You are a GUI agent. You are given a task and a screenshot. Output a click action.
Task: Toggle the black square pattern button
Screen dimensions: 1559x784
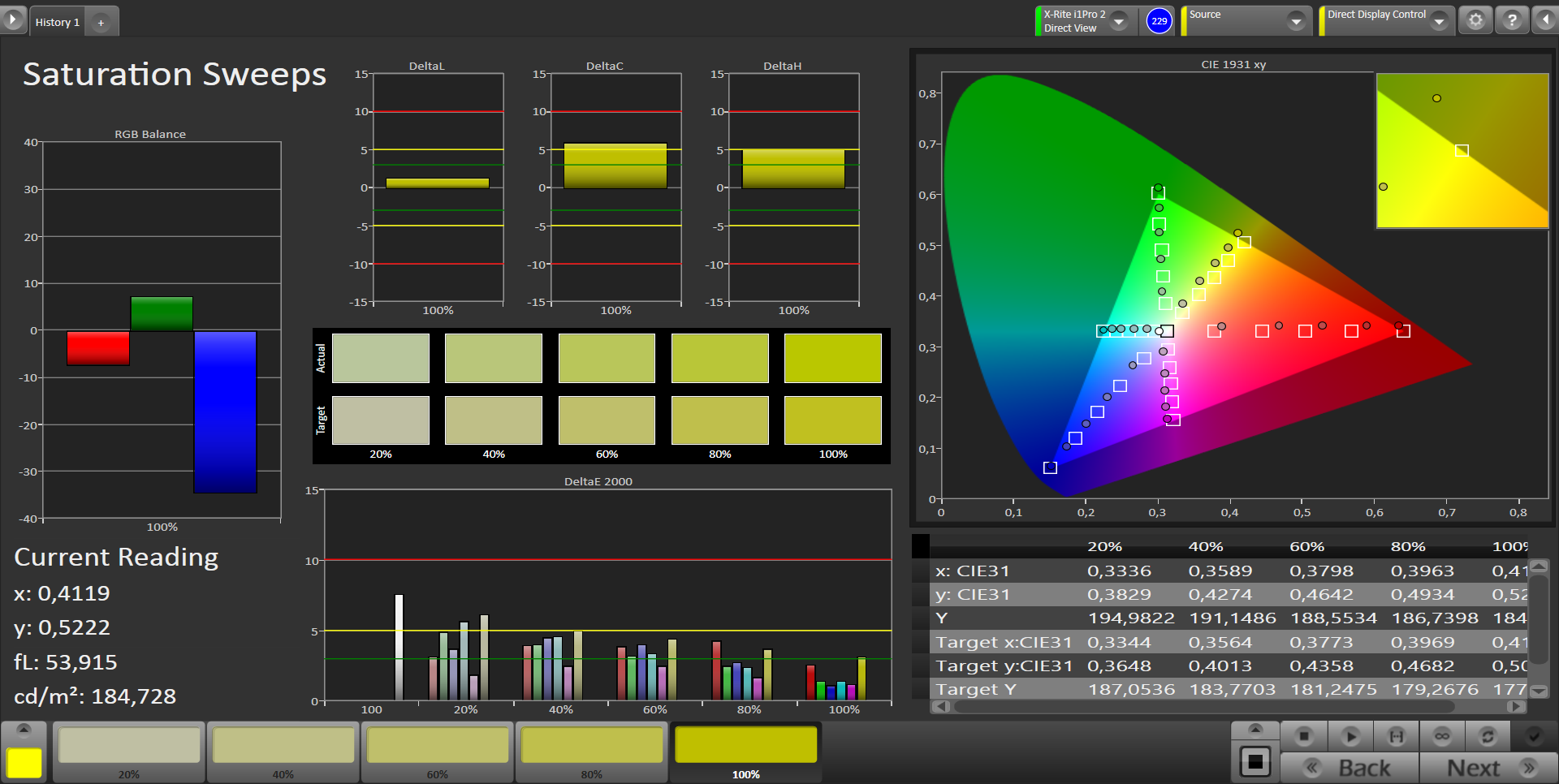pos(1255,762)
